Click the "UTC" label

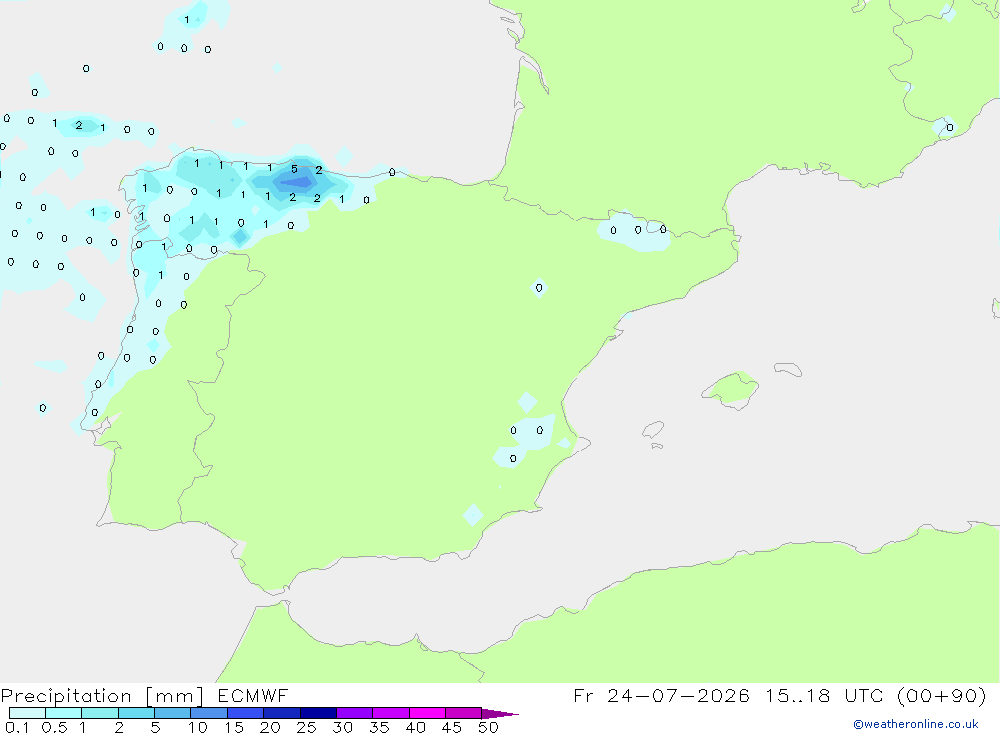[x=864, y=695]
